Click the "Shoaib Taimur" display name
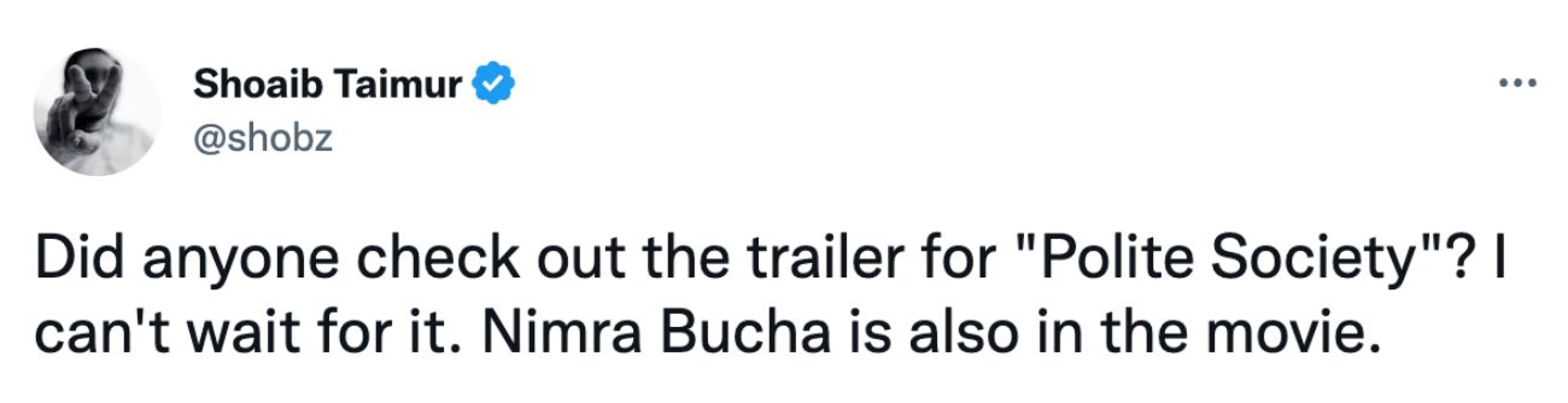The width and height of the screenshot is (1568, 403). 327,83
